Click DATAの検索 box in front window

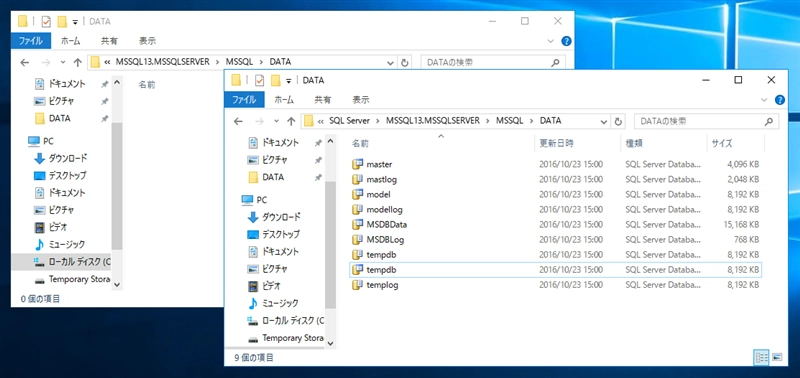(x=706, y=121)
